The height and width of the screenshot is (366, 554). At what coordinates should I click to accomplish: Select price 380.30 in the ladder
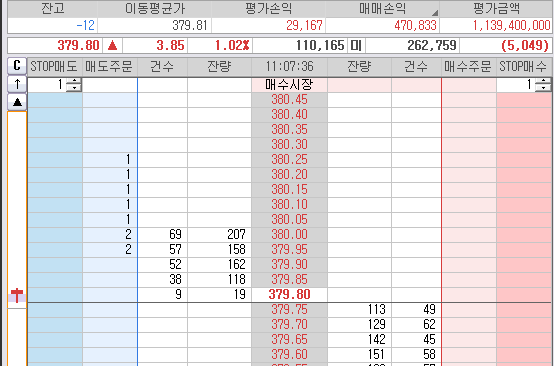289,144
